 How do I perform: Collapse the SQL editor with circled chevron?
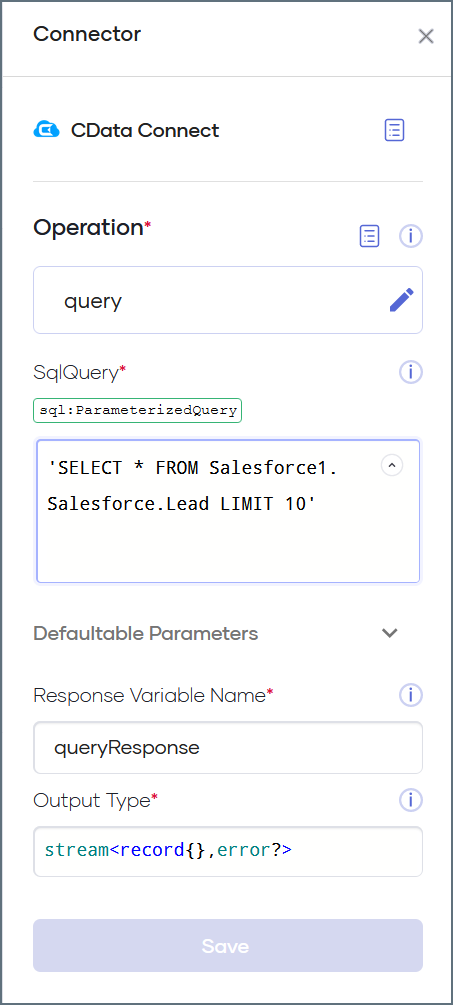(x=392, y=465)
